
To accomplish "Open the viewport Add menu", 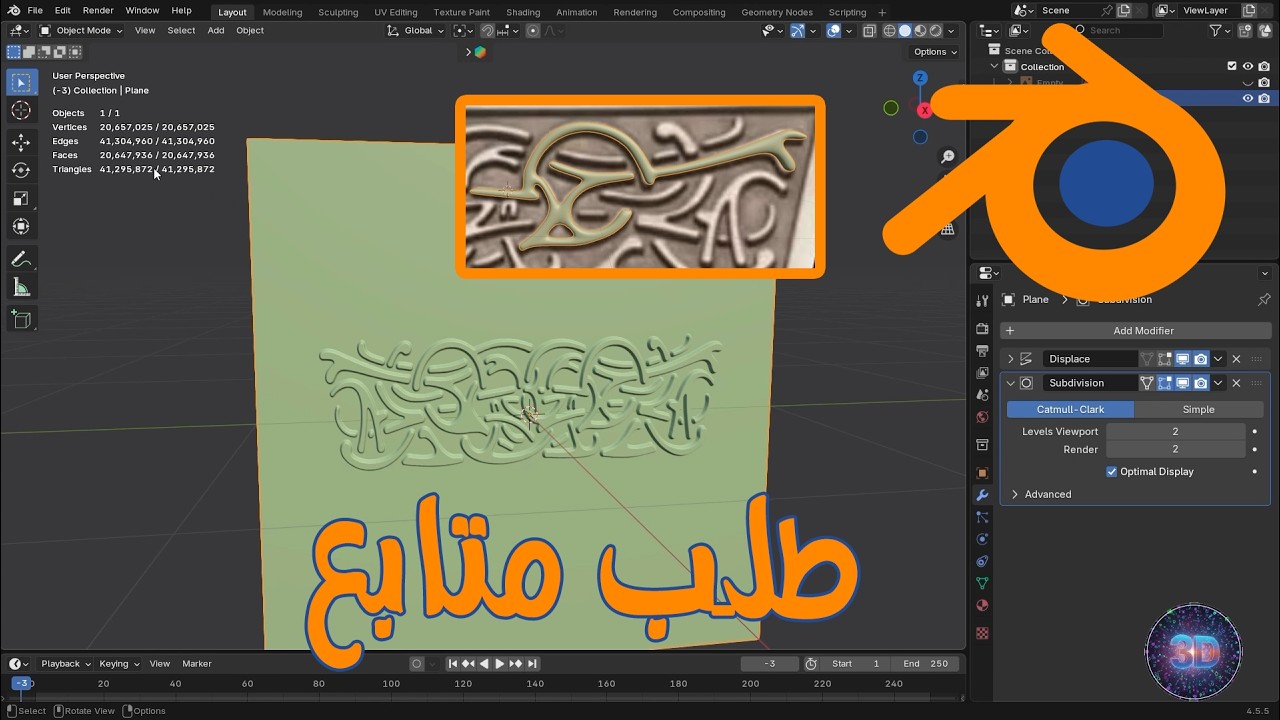I will click(216, 31).
